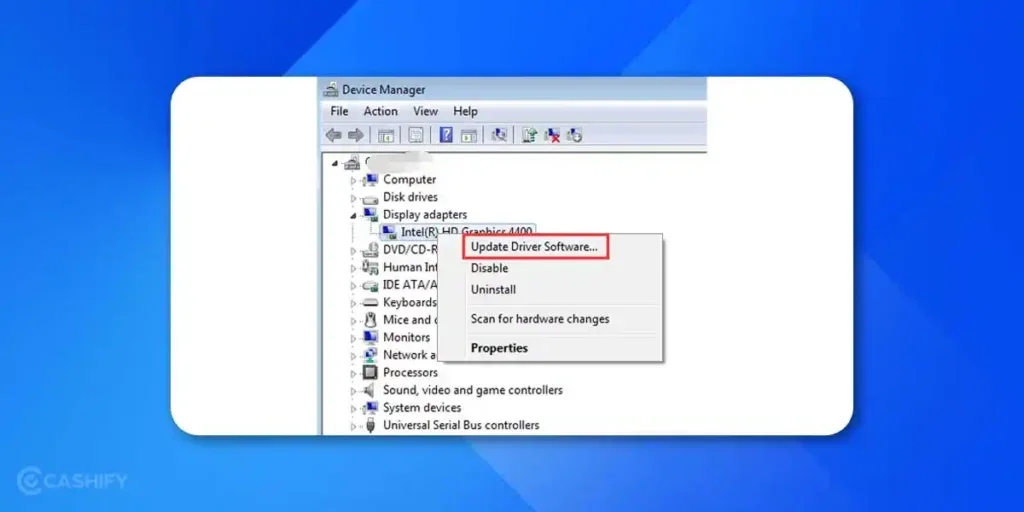Click the Forward arrow in toolbar

coord(355,135)
